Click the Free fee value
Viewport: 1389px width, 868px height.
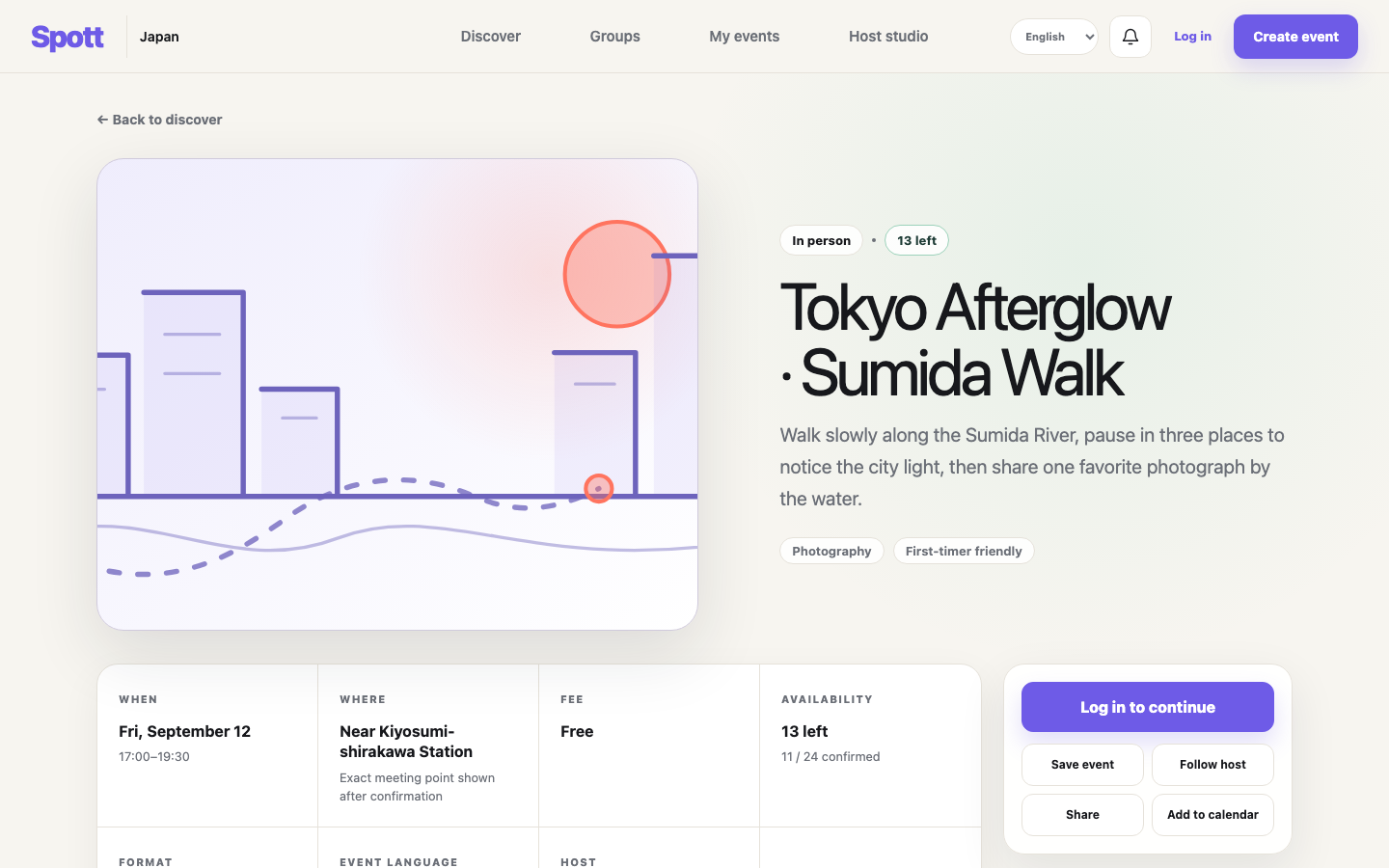click(577, 731)
